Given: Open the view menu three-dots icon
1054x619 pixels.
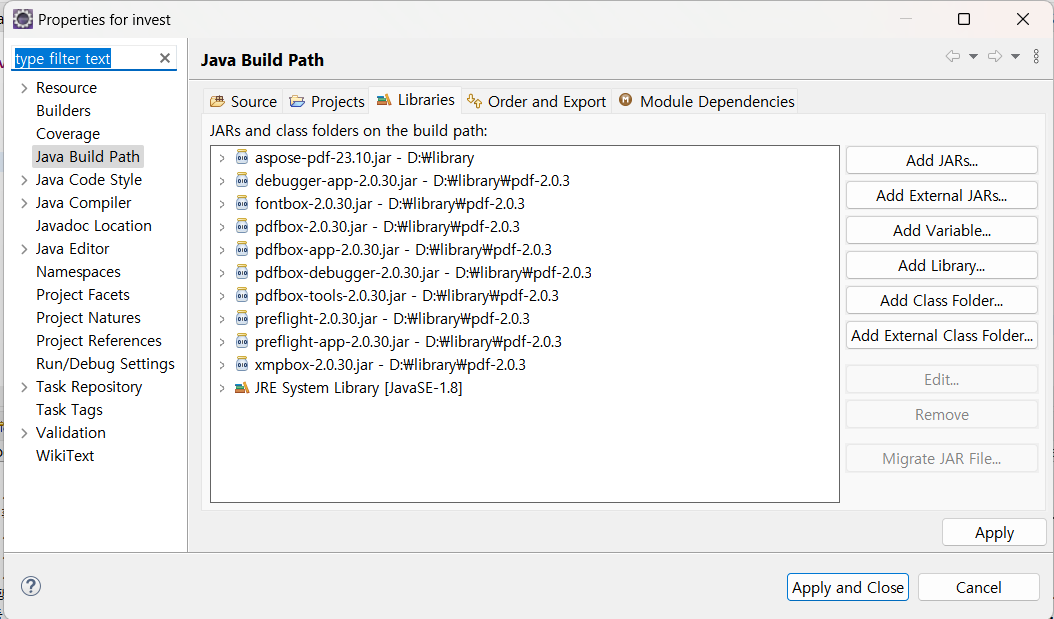Looking at the screenshot, I should pos(1036,56).
